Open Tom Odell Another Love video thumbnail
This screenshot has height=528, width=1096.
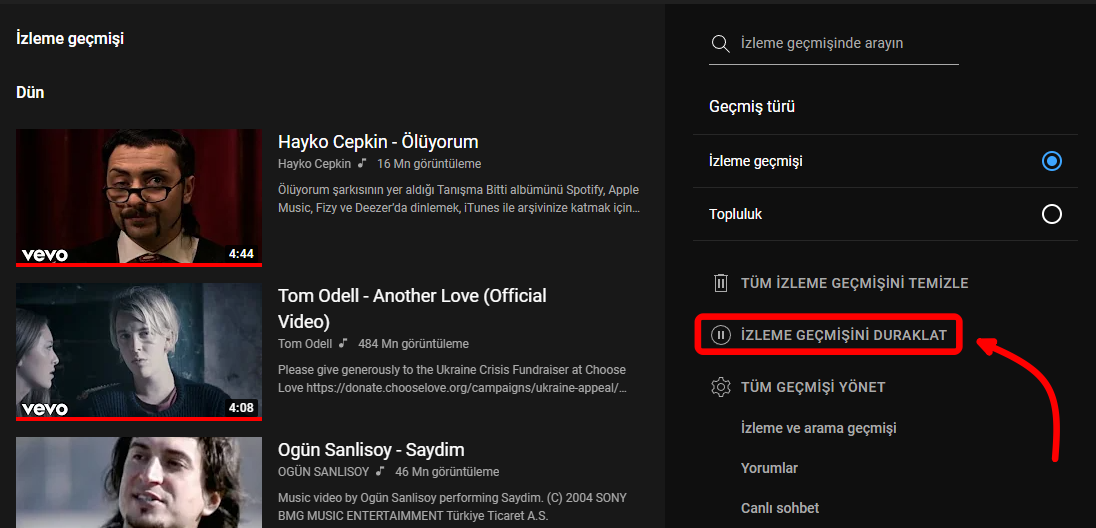coord(139,349)
